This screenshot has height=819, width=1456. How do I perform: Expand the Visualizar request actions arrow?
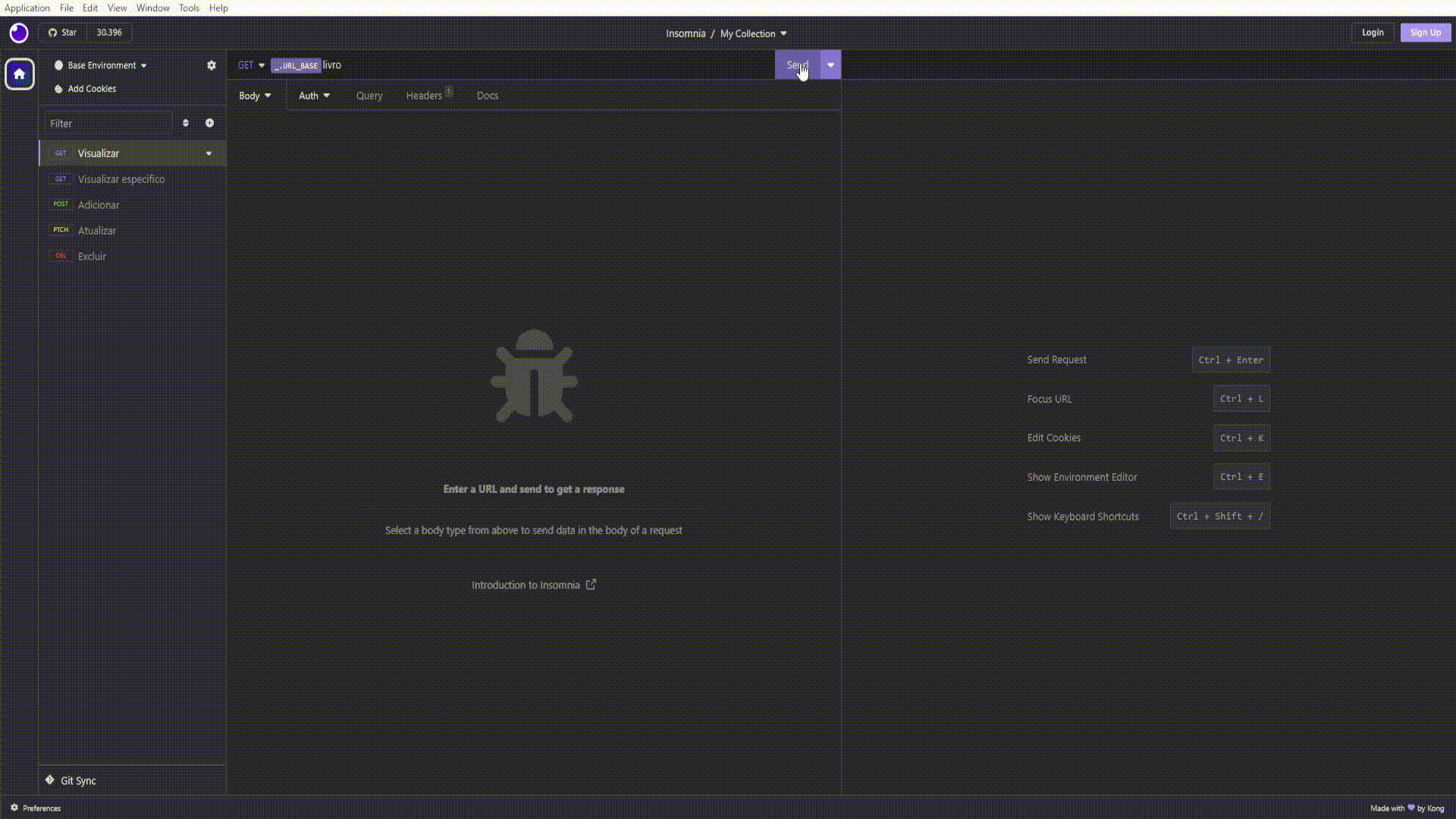pyautogui.click(x=209, y=154)
